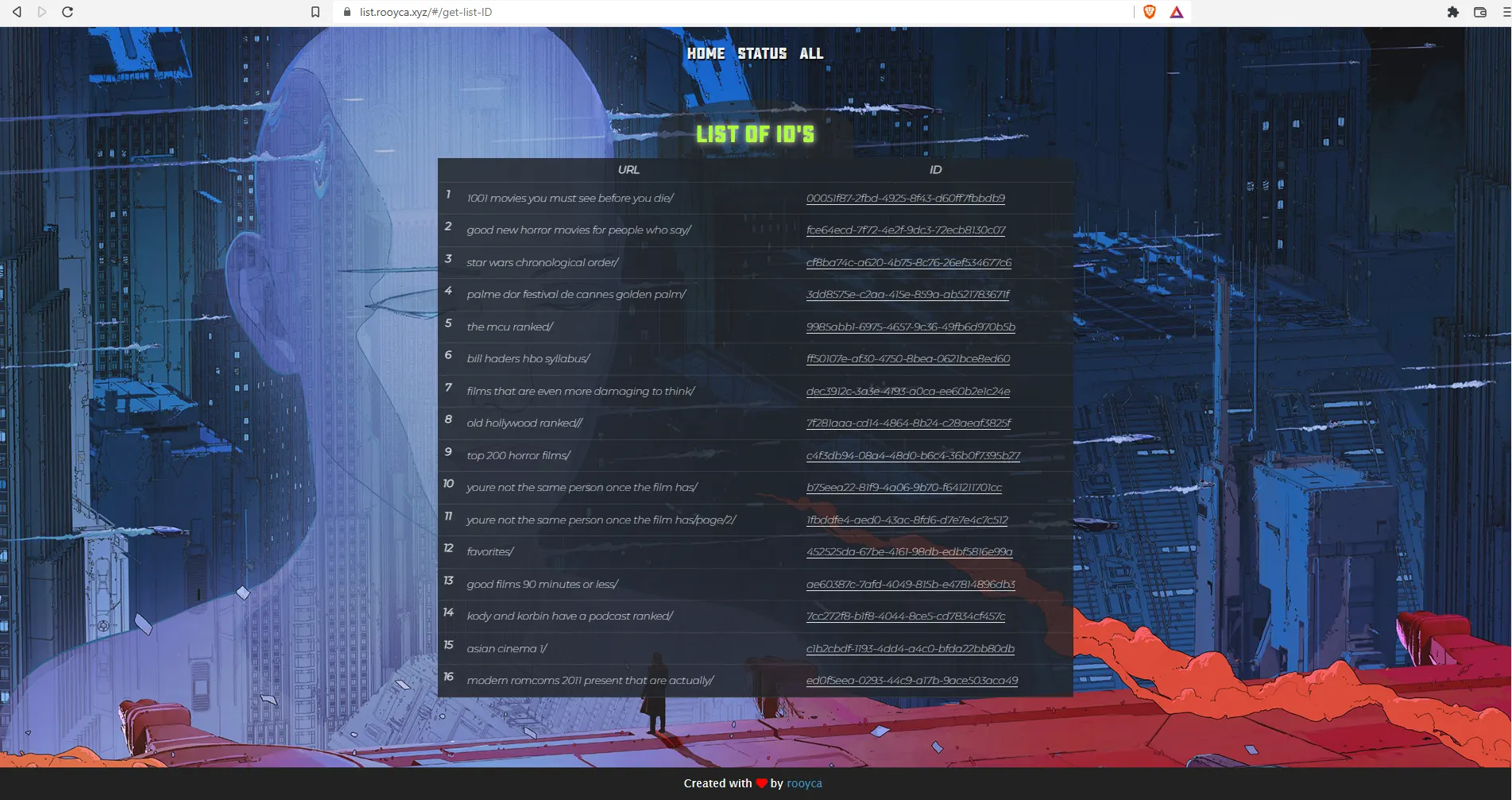Select text 'bill haders hbo syllabus/'
The image size is (1512, 800).
pos(528,359)
